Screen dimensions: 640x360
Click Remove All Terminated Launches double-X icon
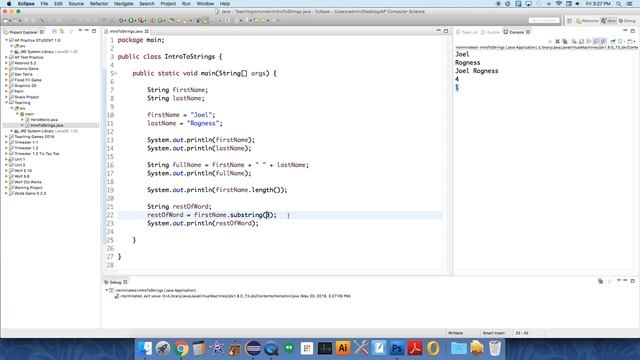(565, 42)
